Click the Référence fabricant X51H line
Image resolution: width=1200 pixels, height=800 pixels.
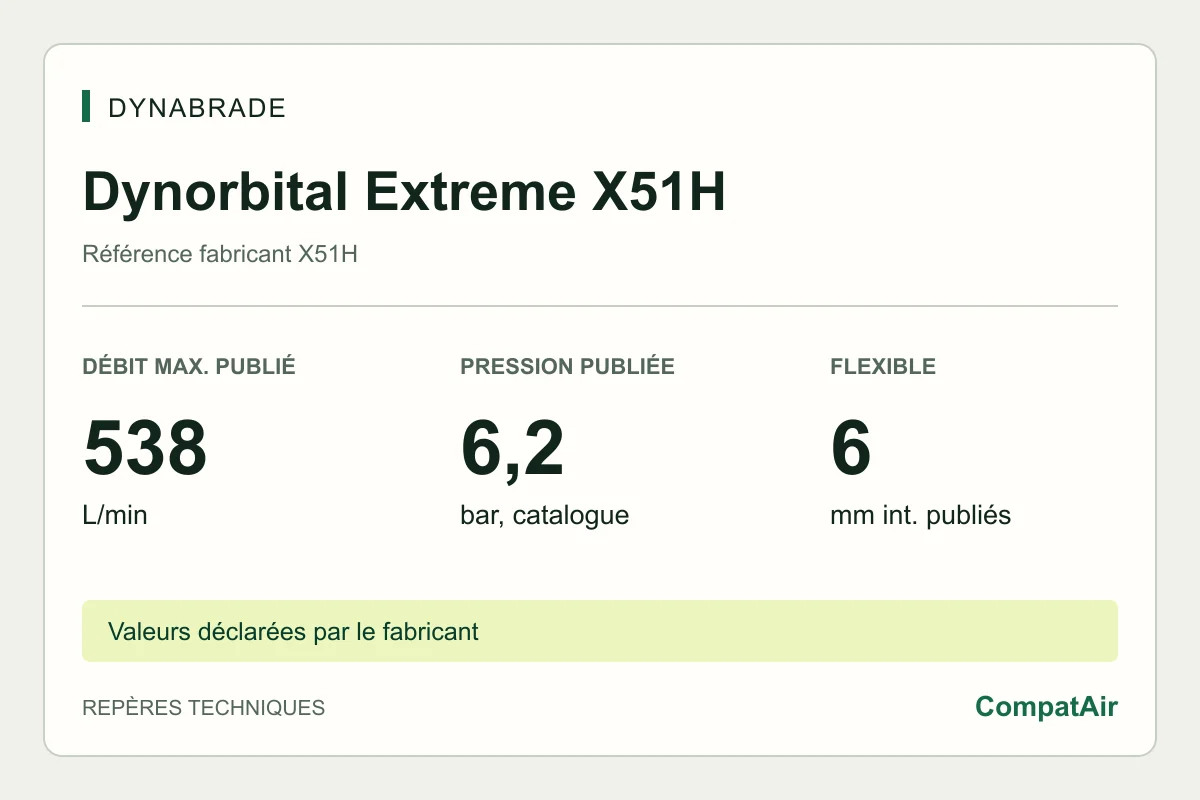coord(220,254)
